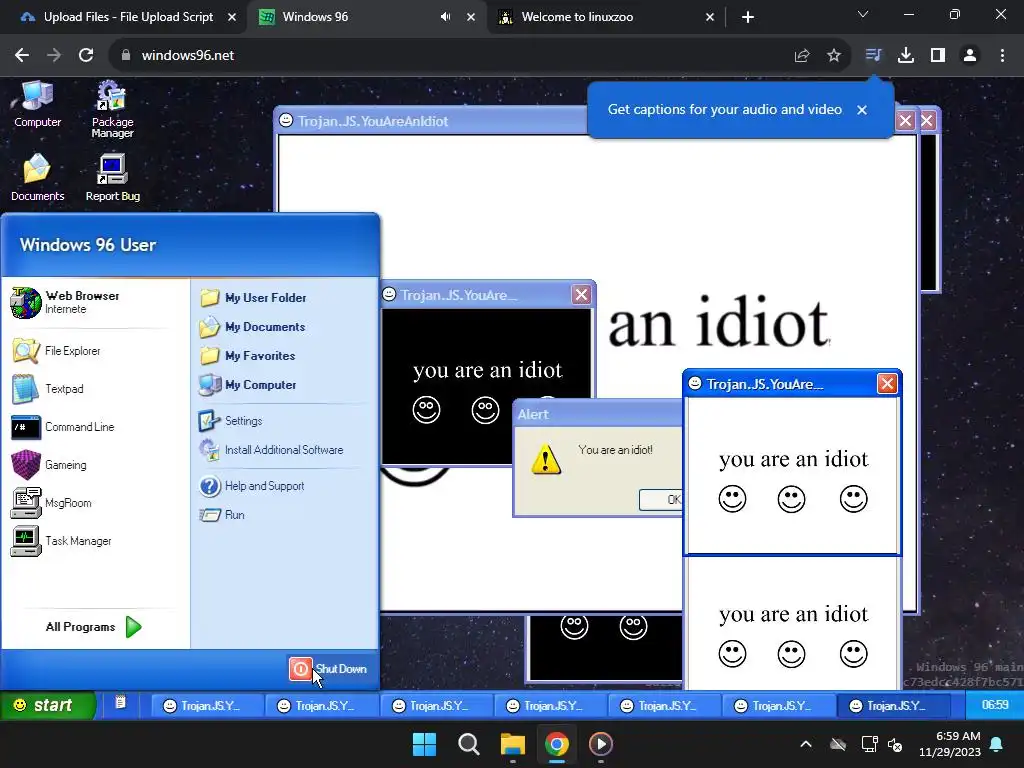Screen dimensions: 1024x768
Task: Open Chrome three-dot menu
Action: point(1002,56)
